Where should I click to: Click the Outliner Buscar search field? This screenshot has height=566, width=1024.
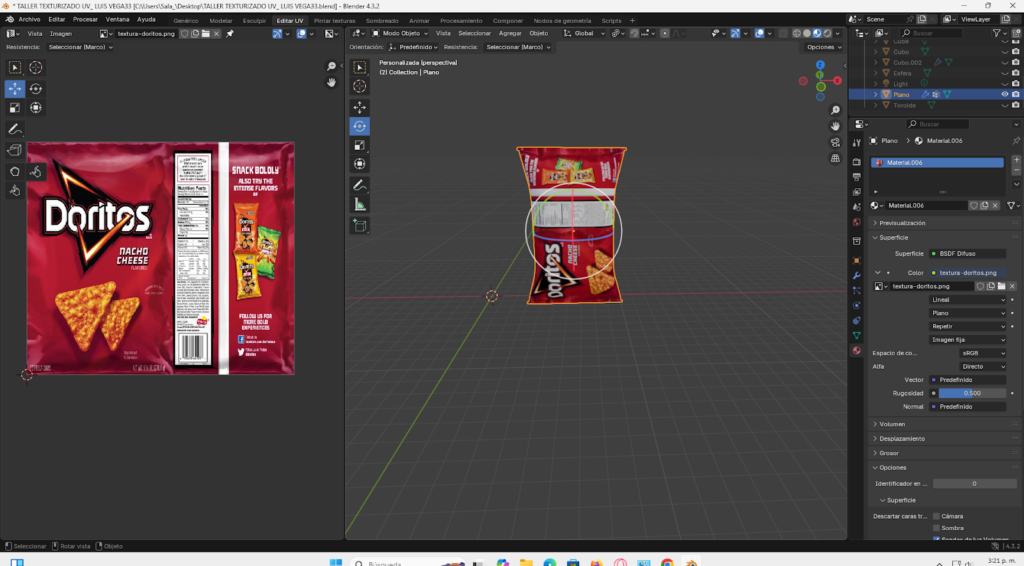pos(932,33)
